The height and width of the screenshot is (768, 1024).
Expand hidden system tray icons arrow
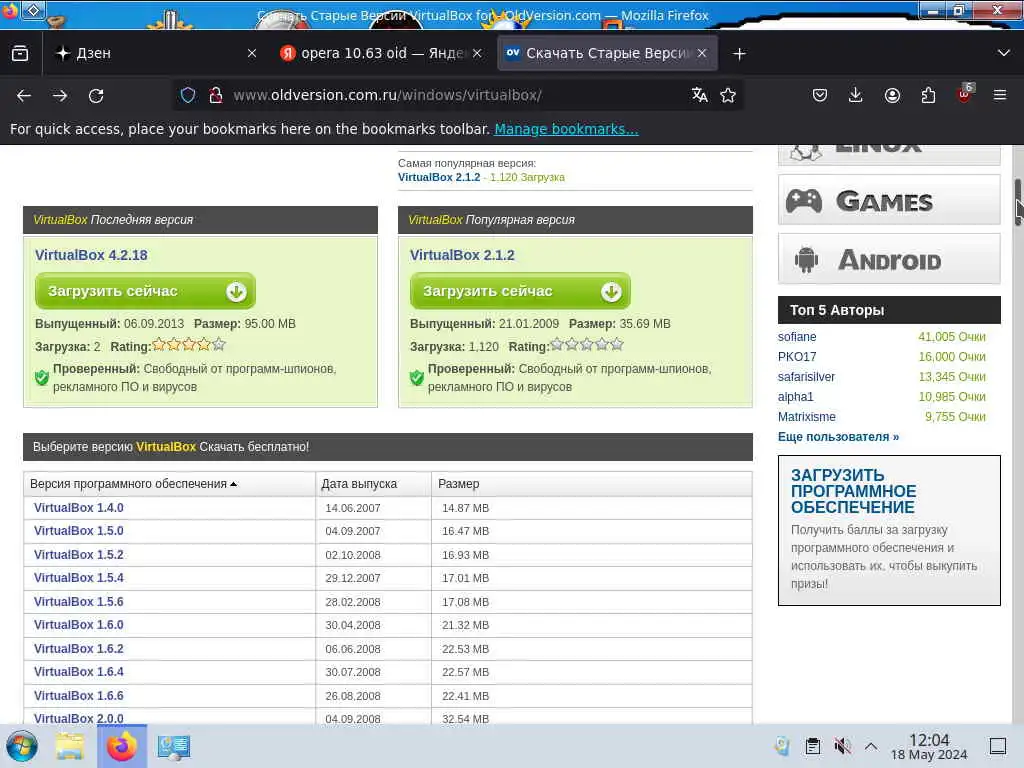pos(871,746)
